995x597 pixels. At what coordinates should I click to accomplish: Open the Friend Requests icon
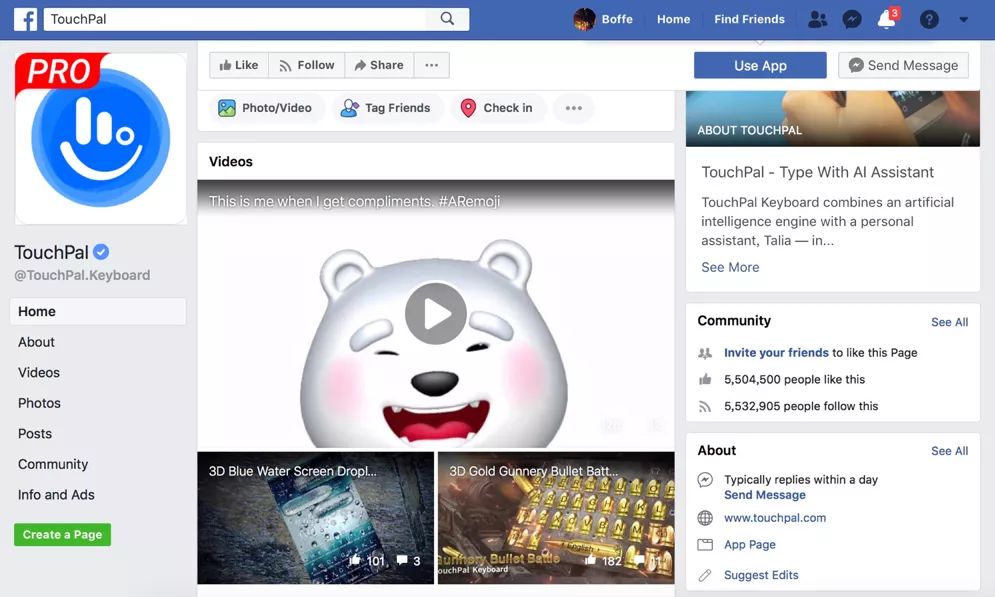(817, 19)
